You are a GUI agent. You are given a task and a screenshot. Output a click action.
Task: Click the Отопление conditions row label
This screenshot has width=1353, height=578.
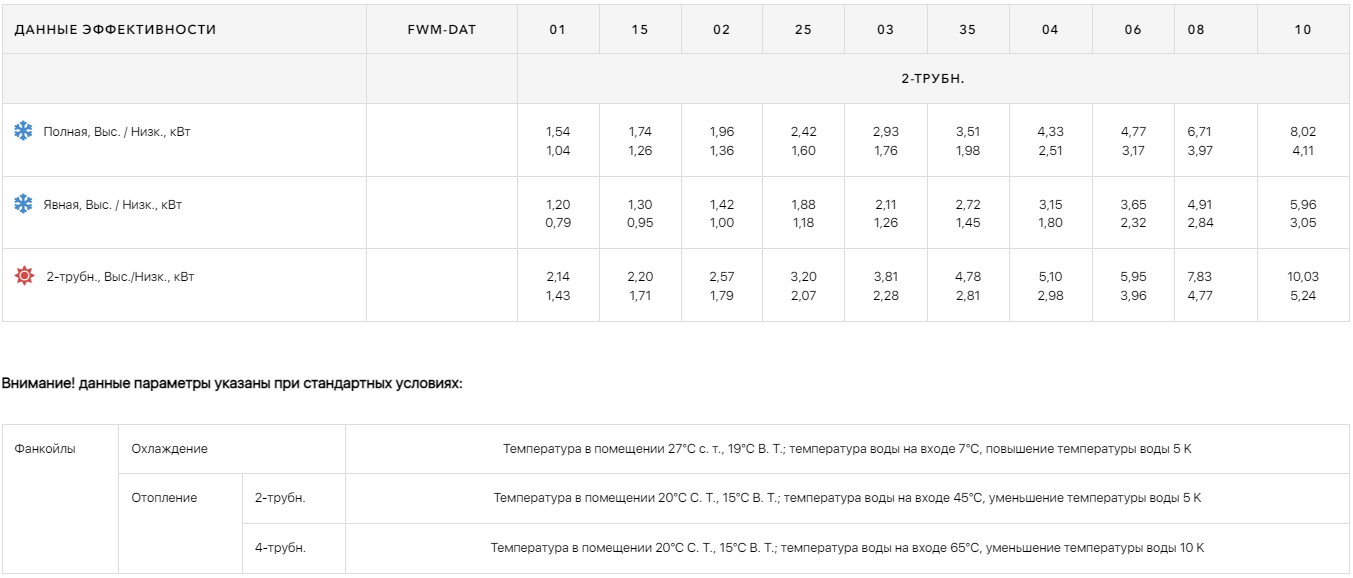click(164, 497)
